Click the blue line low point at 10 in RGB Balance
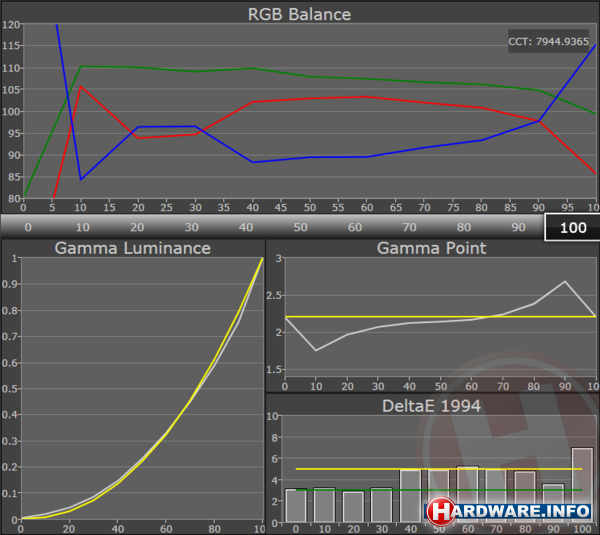This screenshot has height=535, width=600. pos(81,179)
